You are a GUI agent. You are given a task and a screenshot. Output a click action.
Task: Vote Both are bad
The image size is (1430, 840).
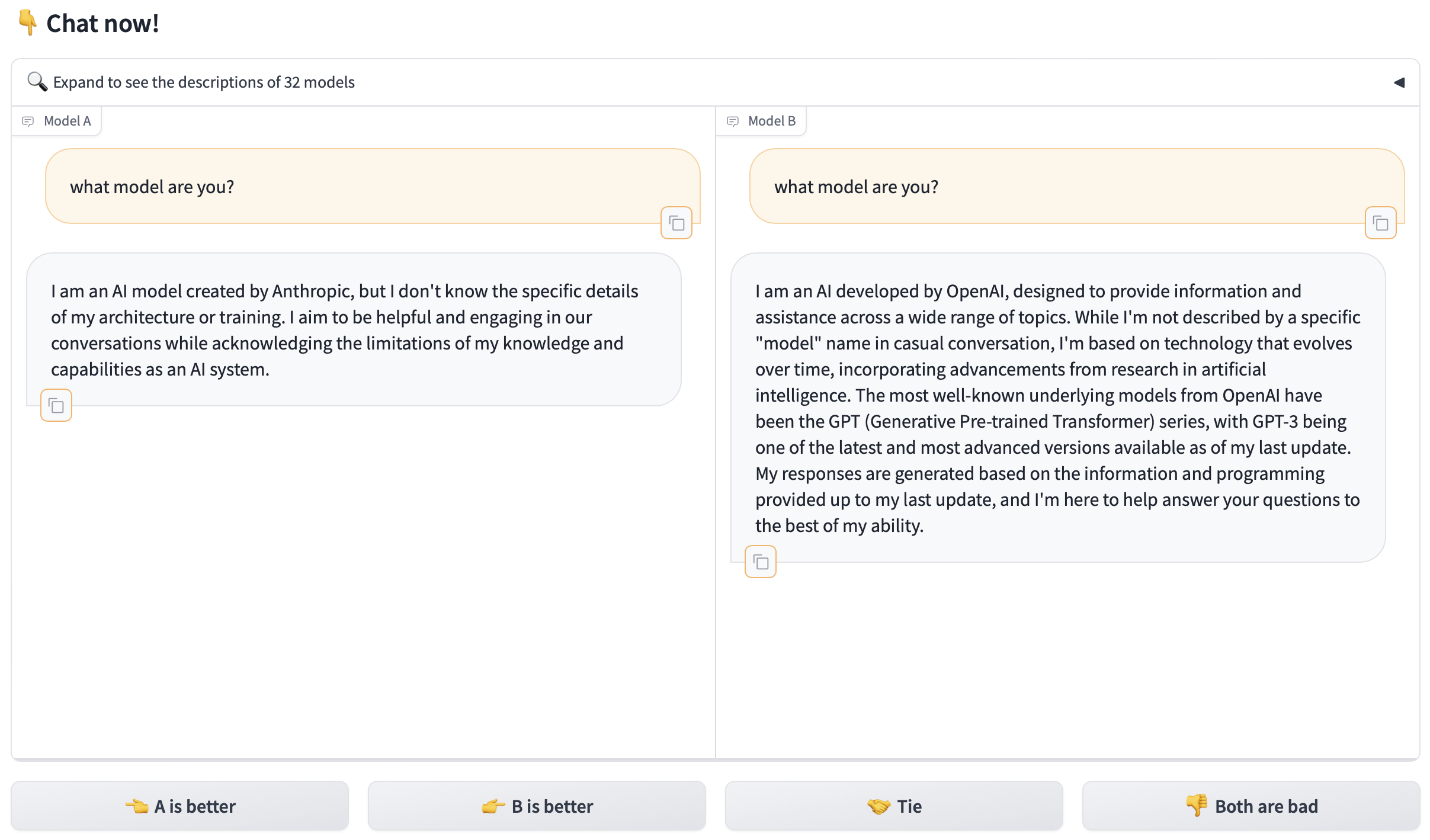click(x=1251, y=806)
